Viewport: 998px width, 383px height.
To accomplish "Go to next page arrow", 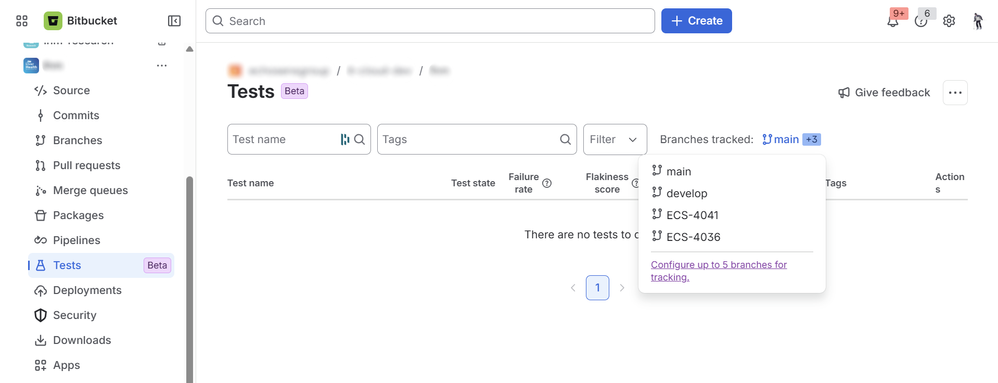I will [x=622, y=288].
